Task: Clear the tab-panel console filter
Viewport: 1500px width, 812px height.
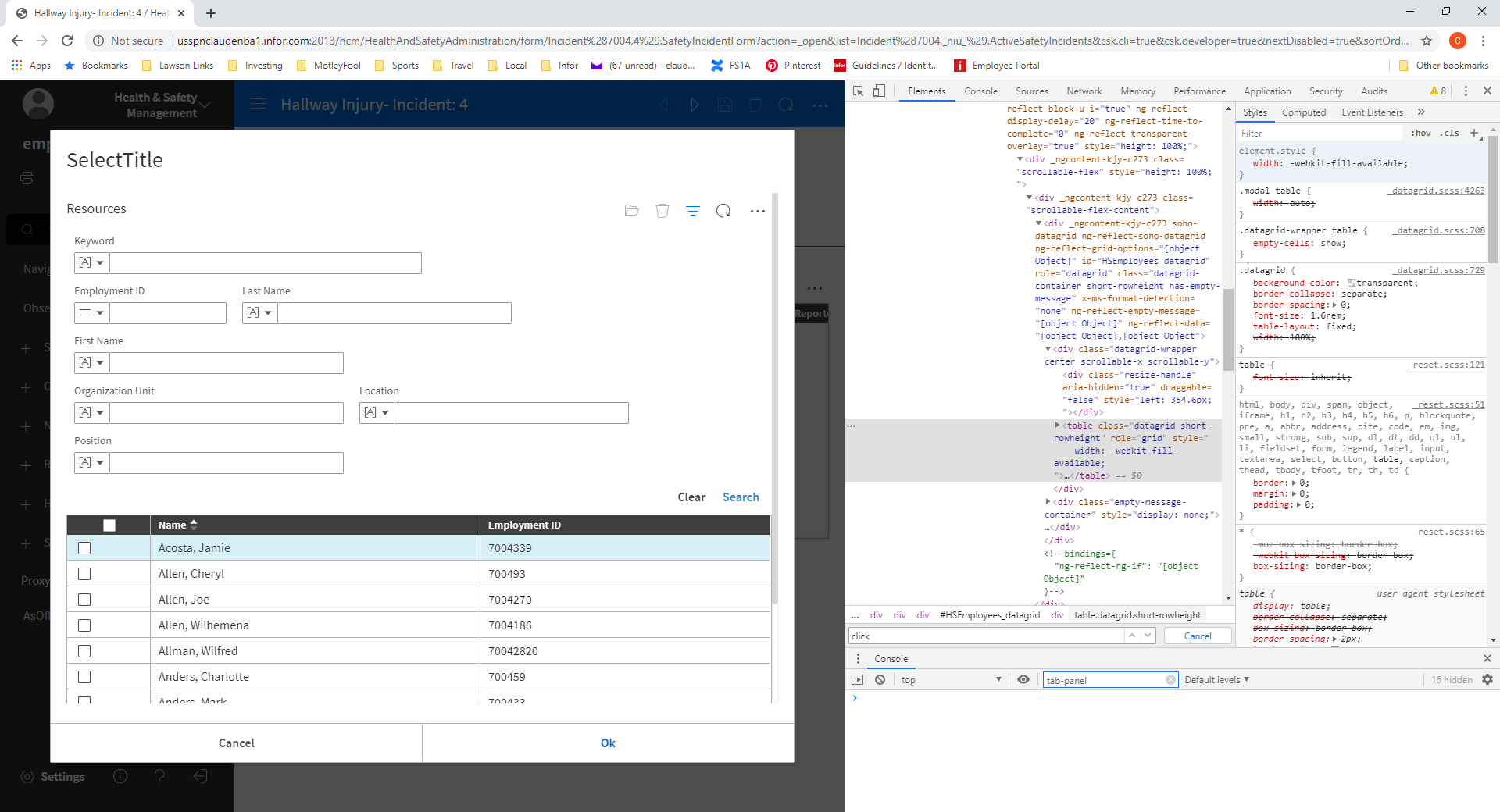Action: (1170, 680)
